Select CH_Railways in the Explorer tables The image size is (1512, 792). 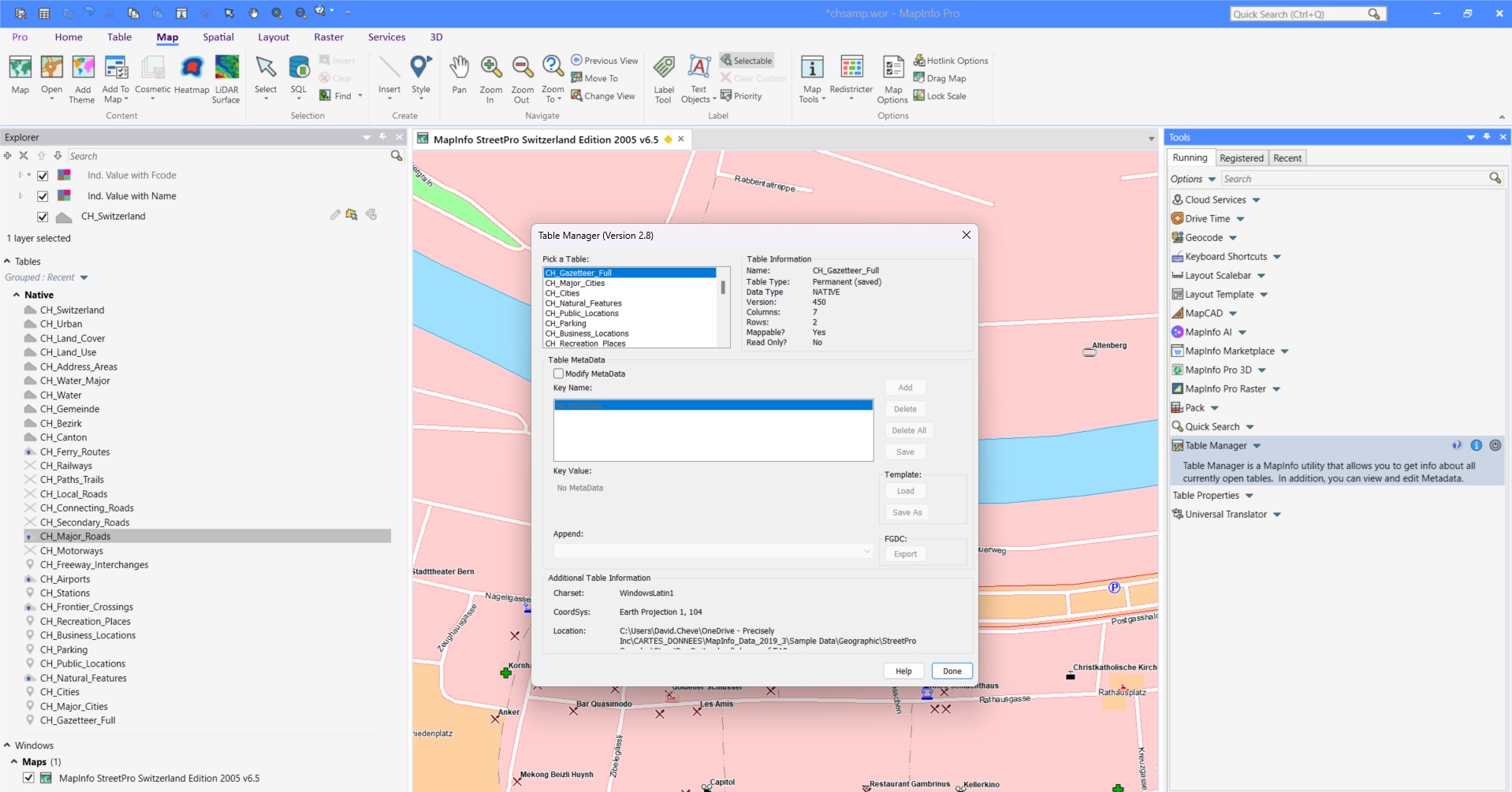(x=66, y=466)
